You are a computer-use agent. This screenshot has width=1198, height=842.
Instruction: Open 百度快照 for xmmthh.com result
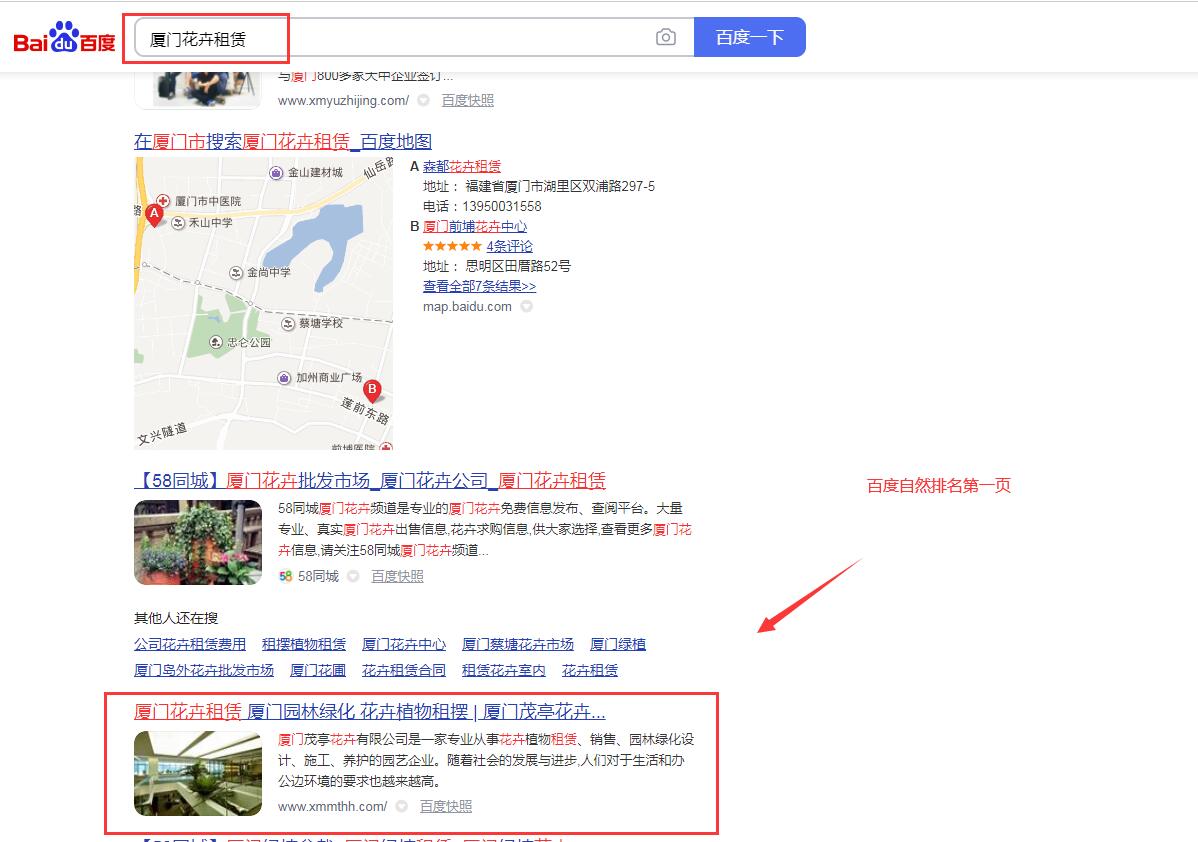point(445,806)
